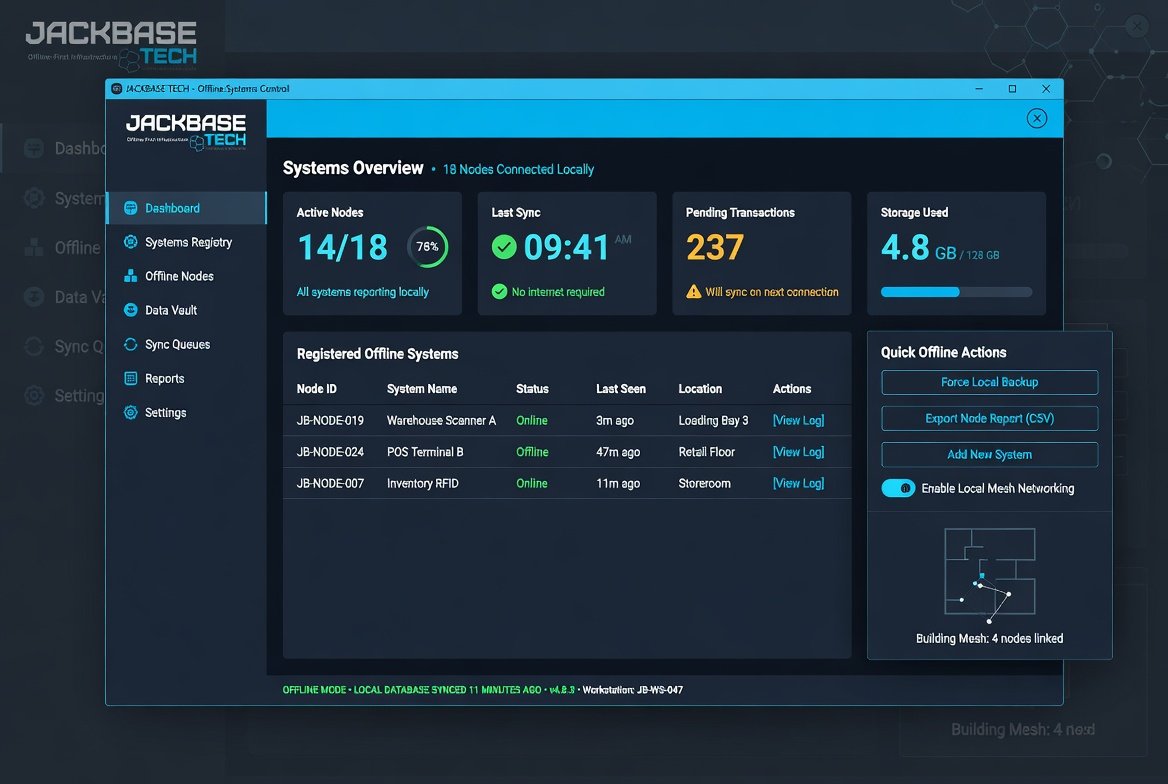
Task: Click the Add New System button
Action: [989, 455]
